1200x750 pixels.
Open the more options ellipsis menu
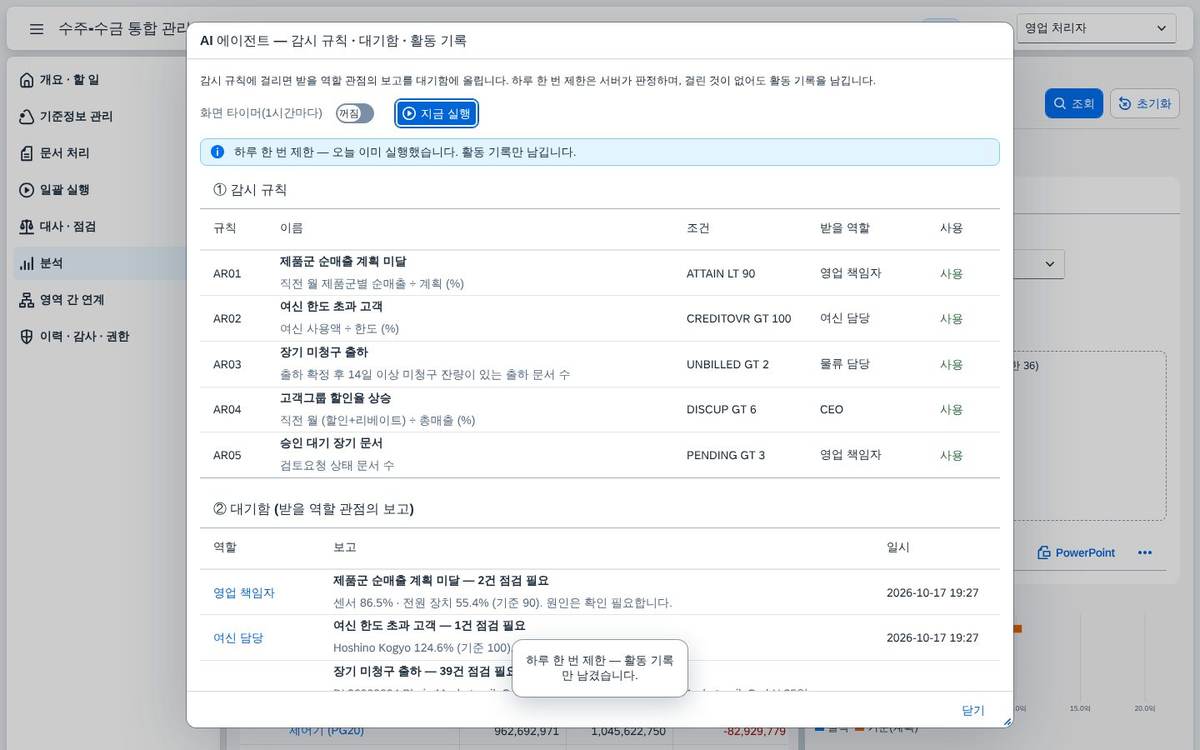point(1145,553)
